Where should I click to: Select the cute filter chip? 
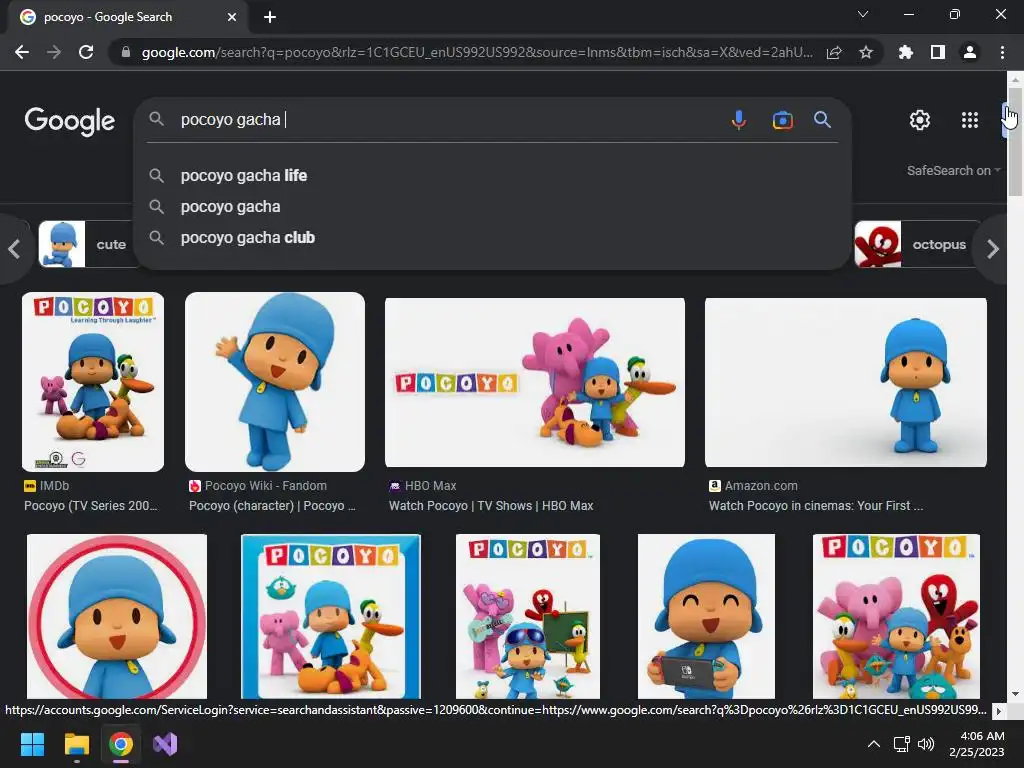86,244
